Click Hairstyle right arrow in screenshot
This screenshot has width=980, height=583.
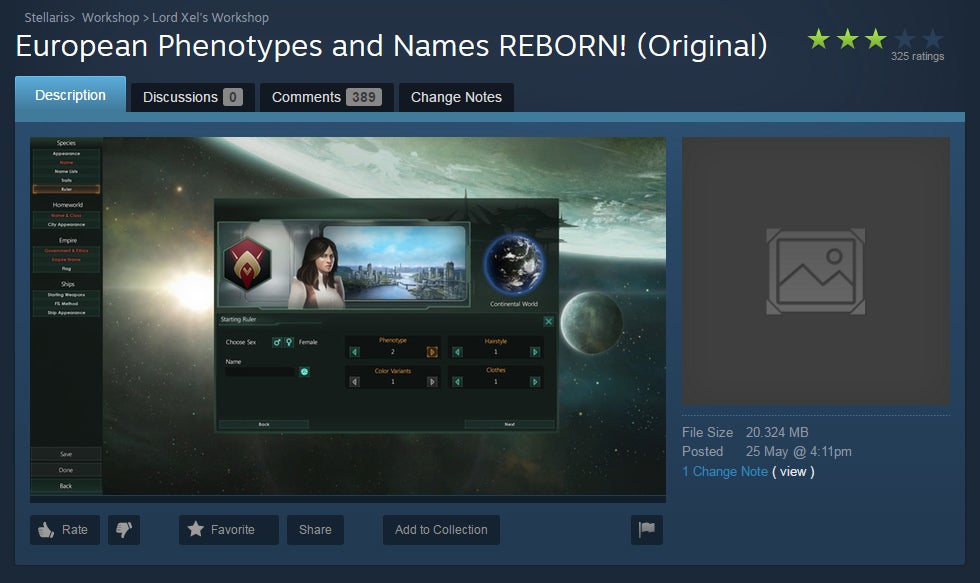[x=535, y=352]
